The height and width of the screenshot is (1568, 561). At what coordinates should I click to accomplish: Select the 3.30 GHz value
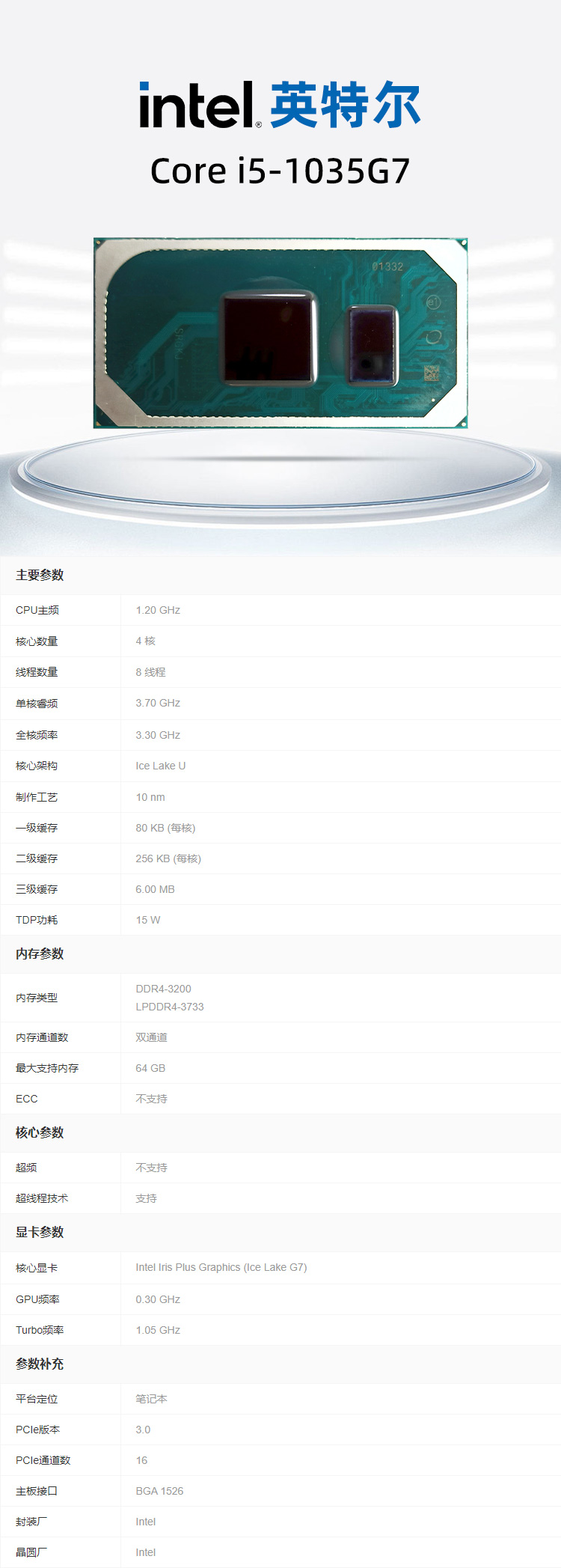click(x=158, y=735)
